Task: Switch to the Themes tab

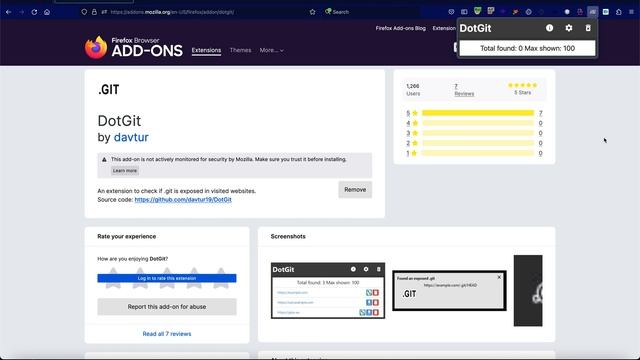Action: [240, 50]
